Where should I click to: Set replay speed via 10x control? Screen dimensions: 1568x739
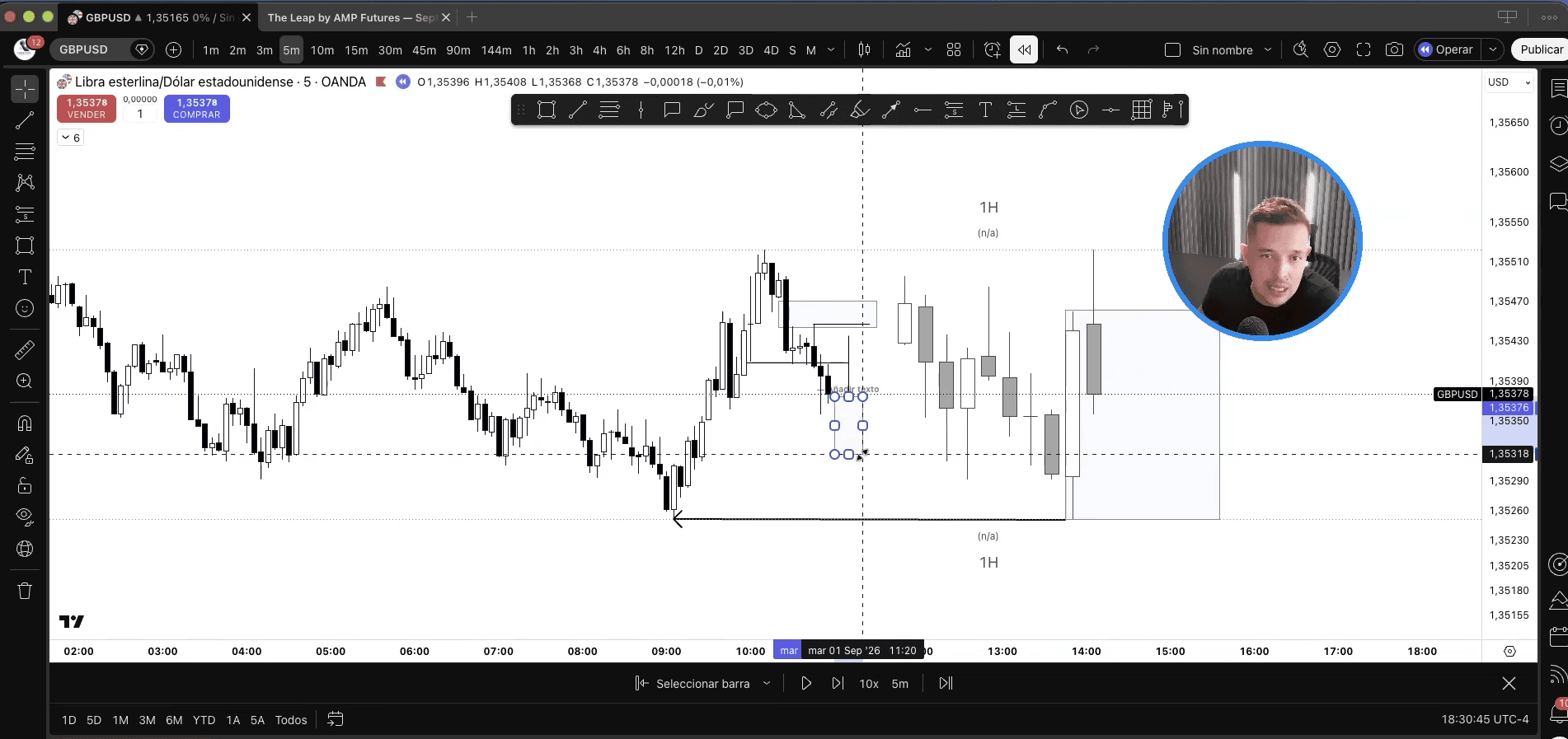(869, 684)
